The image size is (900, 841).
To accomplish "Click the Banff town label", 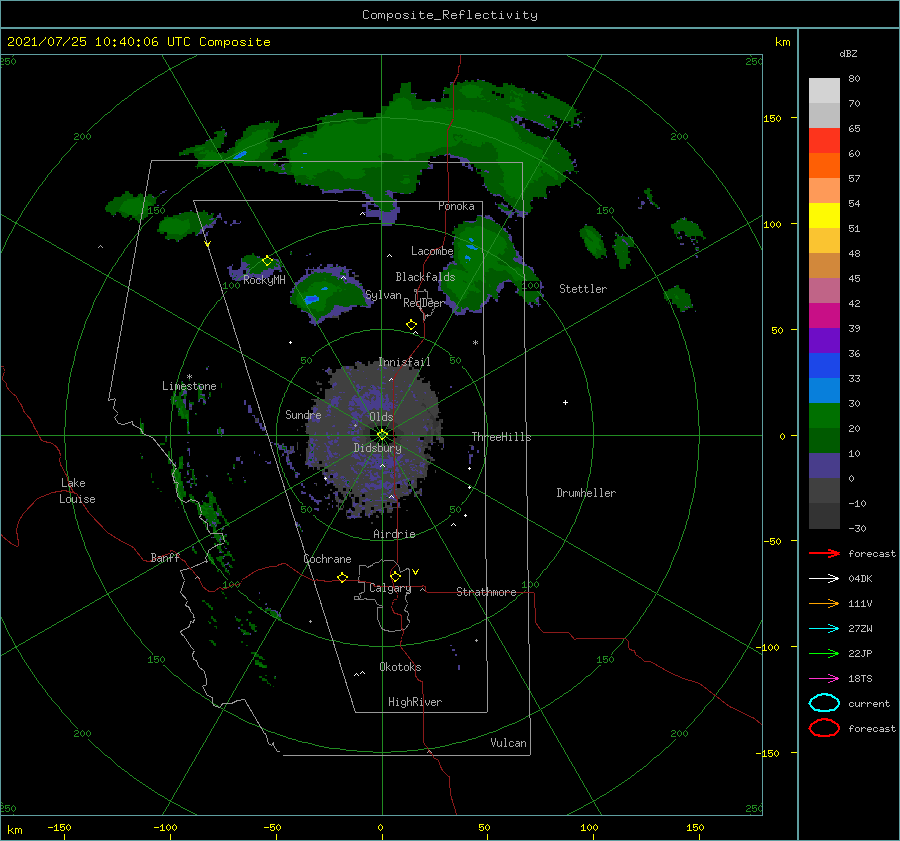I will click(165, 557).
